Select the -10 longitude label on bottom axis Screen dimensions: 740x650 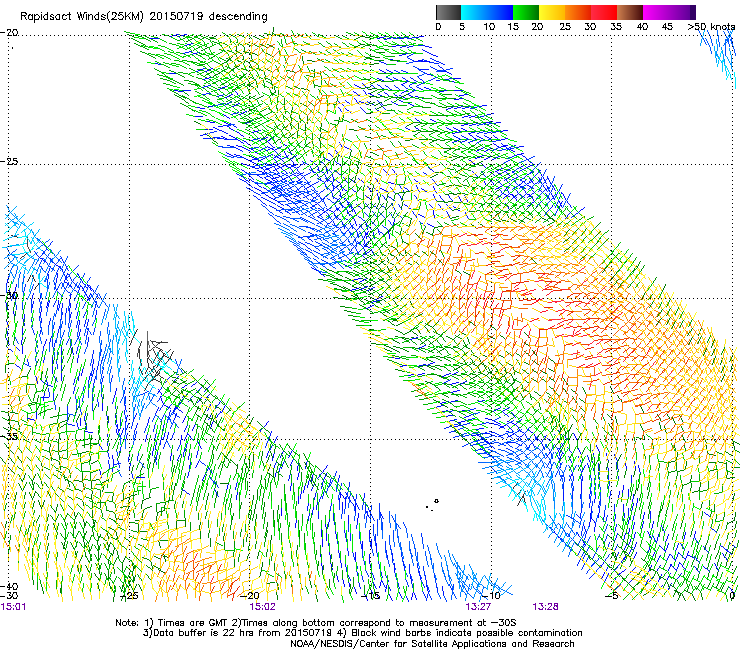click(x=491, y=595)
